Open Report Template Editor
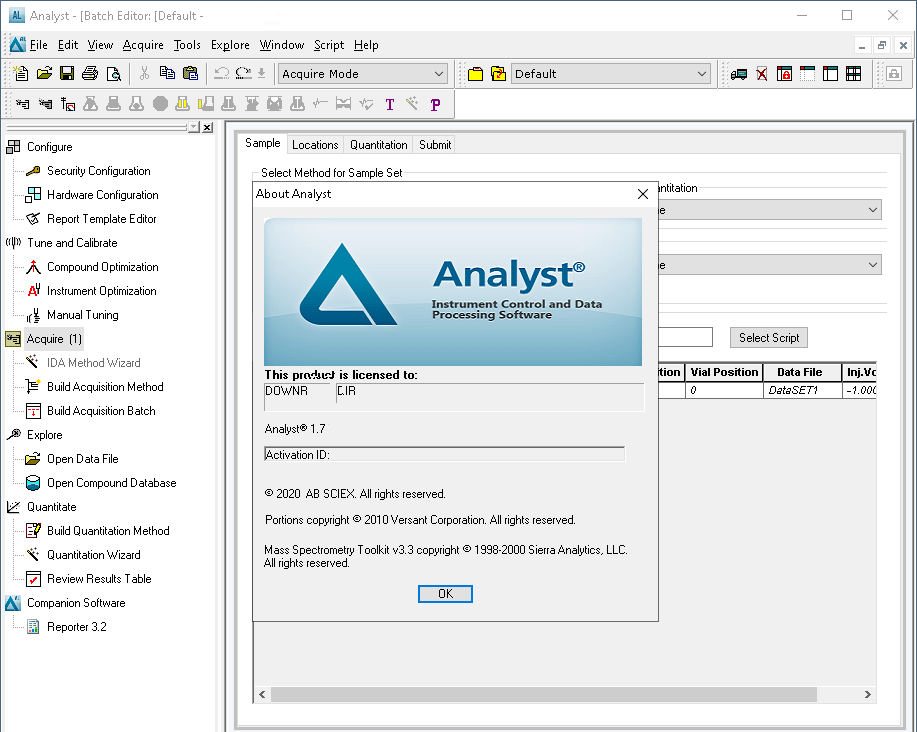Viewport: 917px width, 732px height. 101,219
